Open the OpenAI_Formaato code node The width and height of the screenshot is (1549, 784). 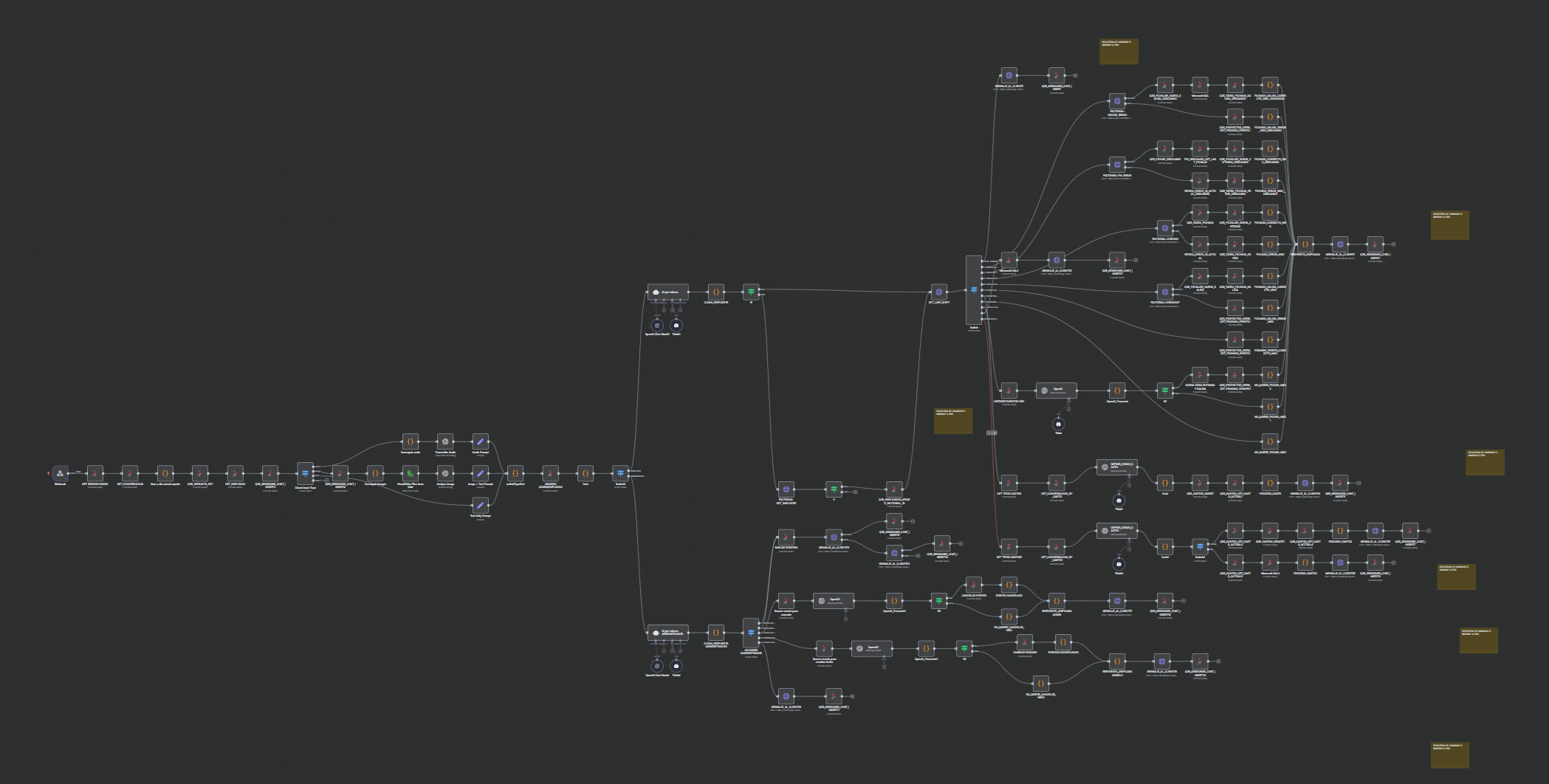point(1117,390)
